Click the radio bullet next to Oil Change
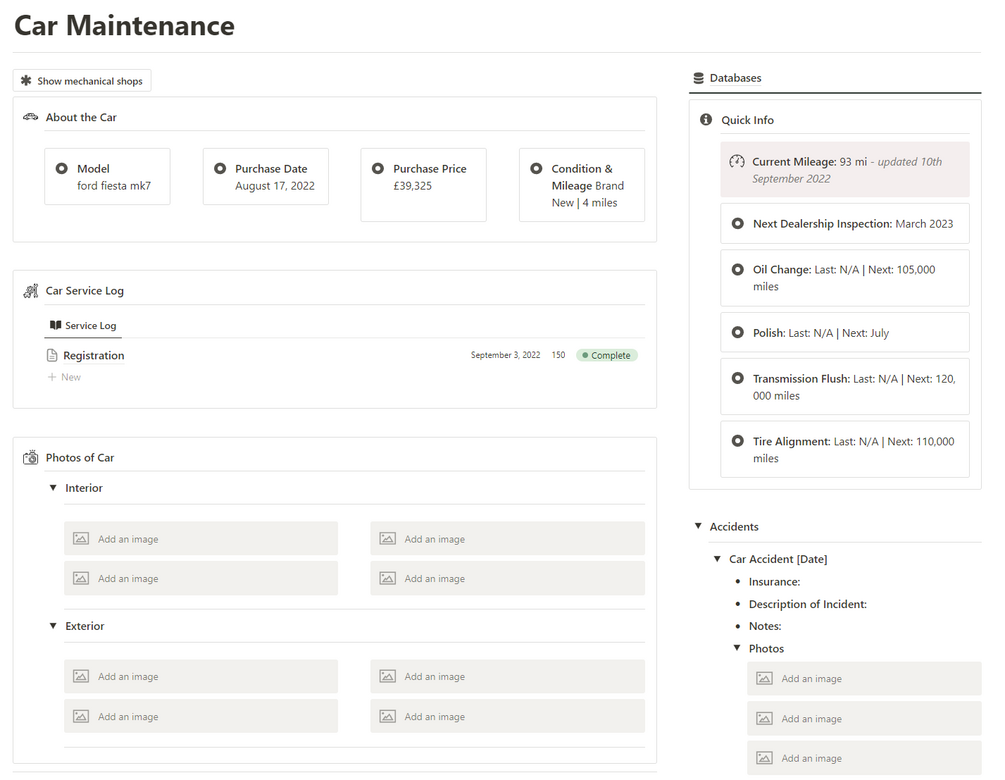 (738, 270)
